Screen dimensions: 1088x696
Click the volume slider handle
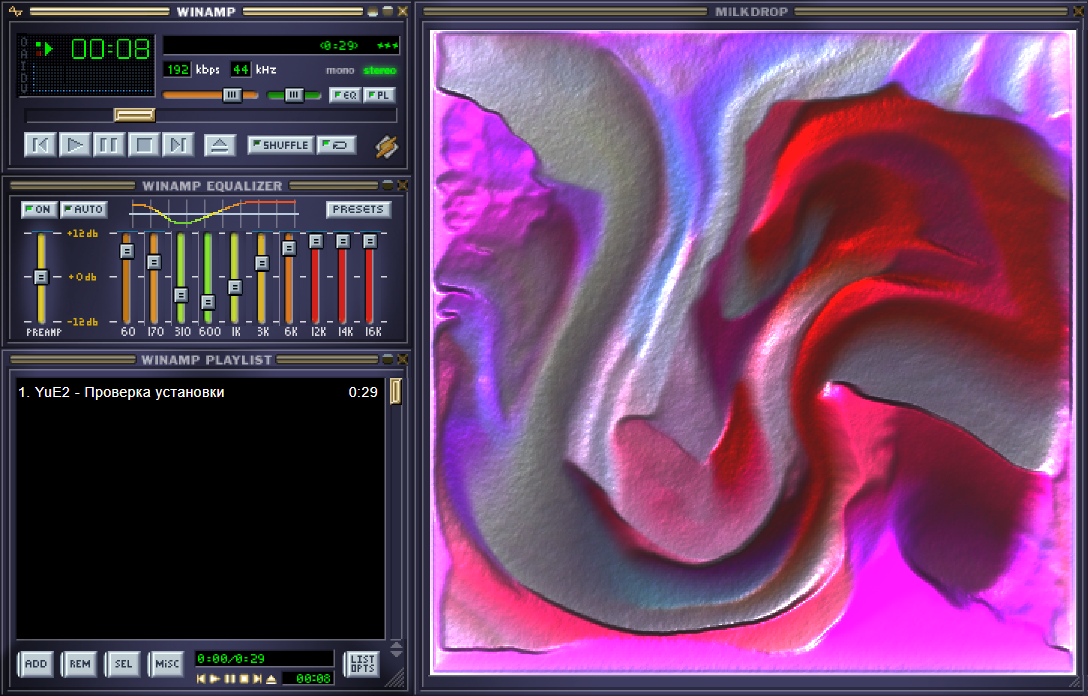tap(232, 95)
